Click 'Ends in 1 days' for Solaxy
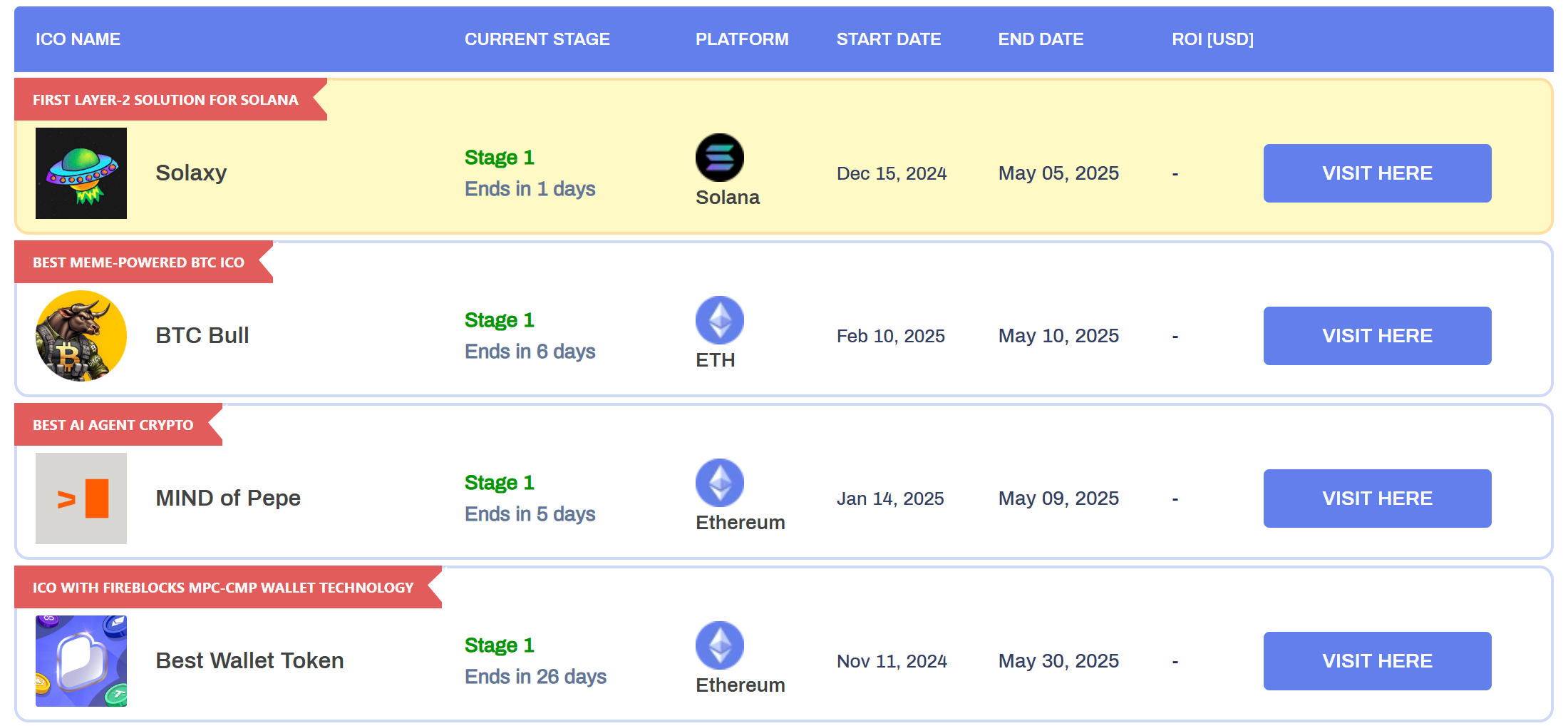The height and width of the screenshot is (726, 1568). point(530,189)
